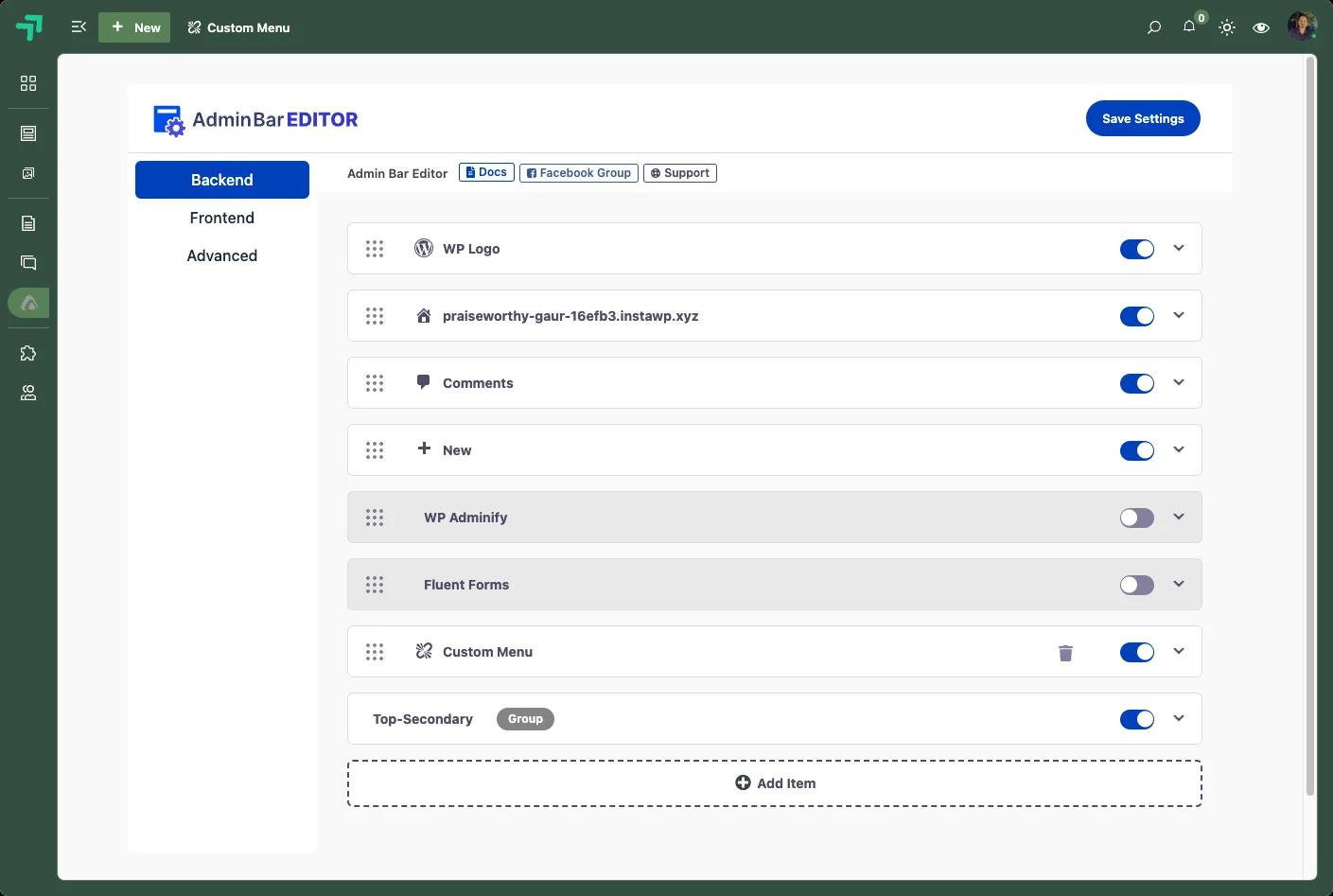Open the dashboard grid icon in sidebar
Image resolution: width=1333 pixels, height=896 pixels.
28,83
